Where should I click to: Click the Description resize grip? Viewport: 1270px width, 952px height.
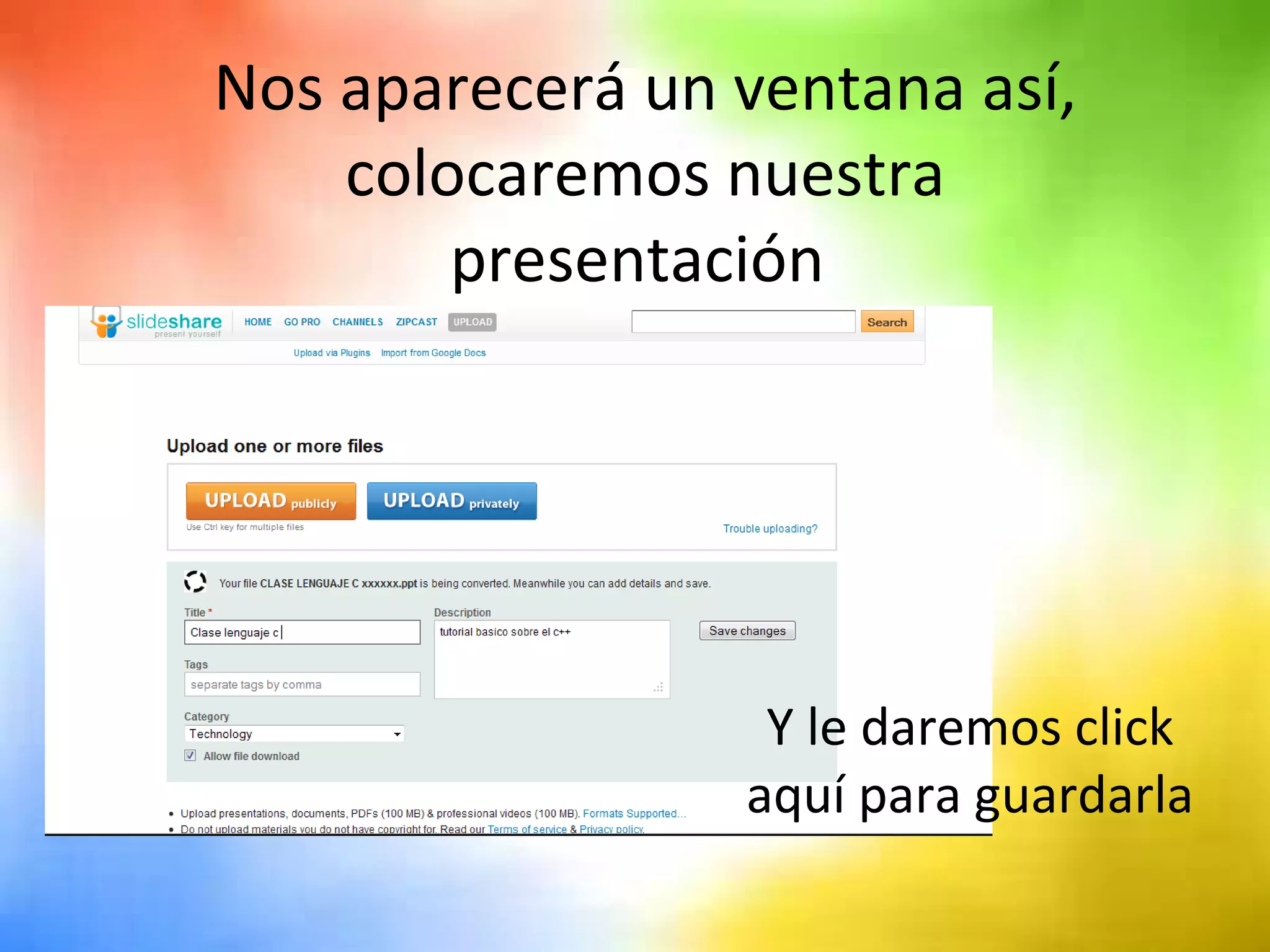pos(659,687)
